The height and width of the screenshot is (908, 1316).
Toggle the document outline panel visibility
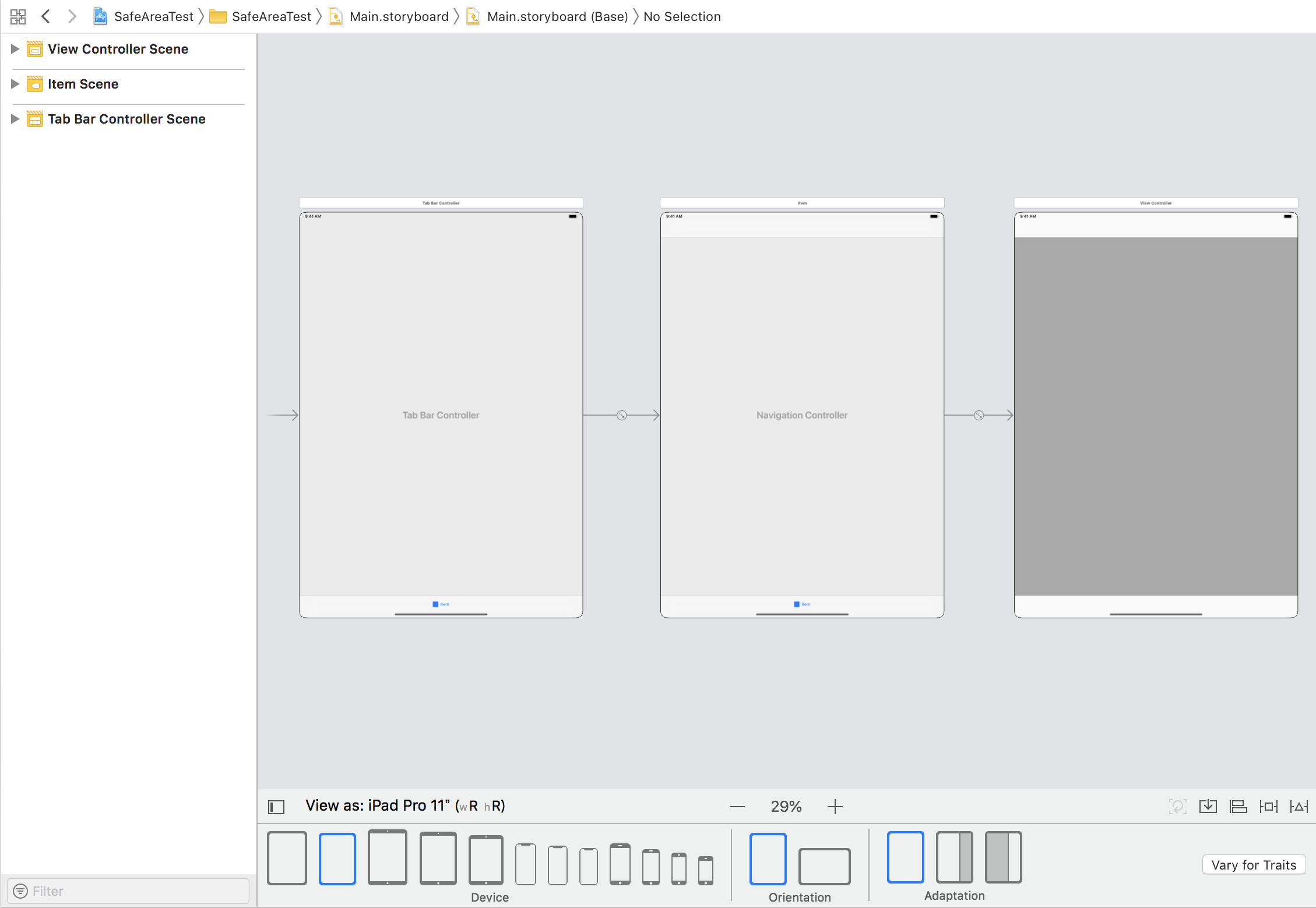coord(276,806)
